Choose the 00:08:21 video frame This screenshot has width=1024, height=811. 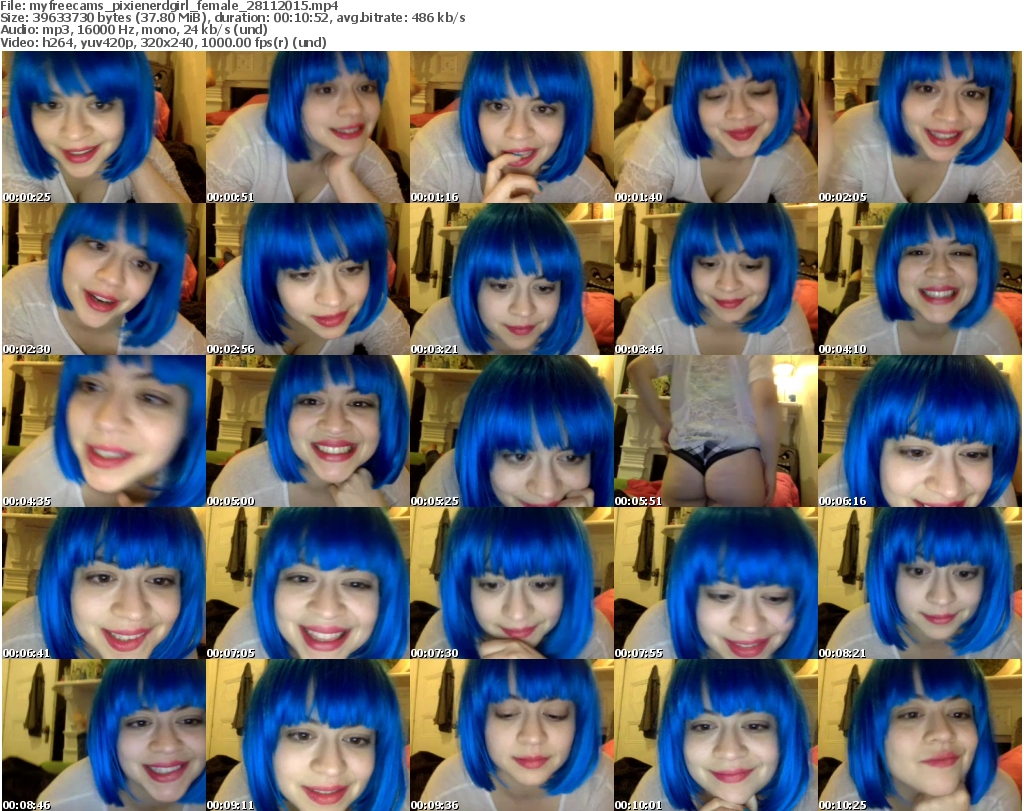pos(920,583)
